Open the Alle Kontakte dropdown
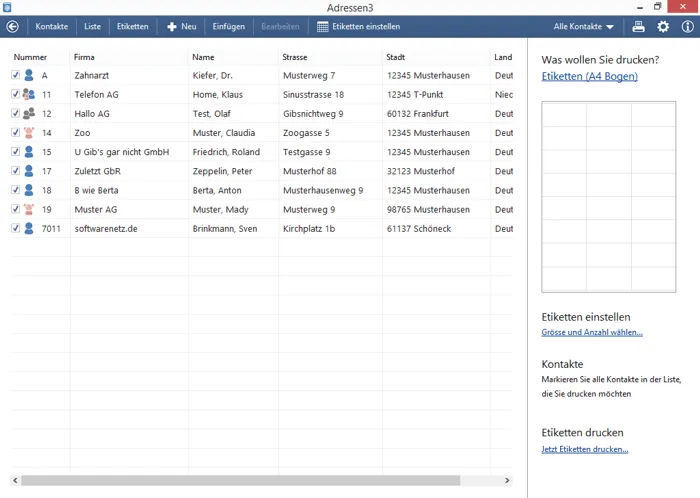This screenshot has width=700, height=498. click(584, 27)
